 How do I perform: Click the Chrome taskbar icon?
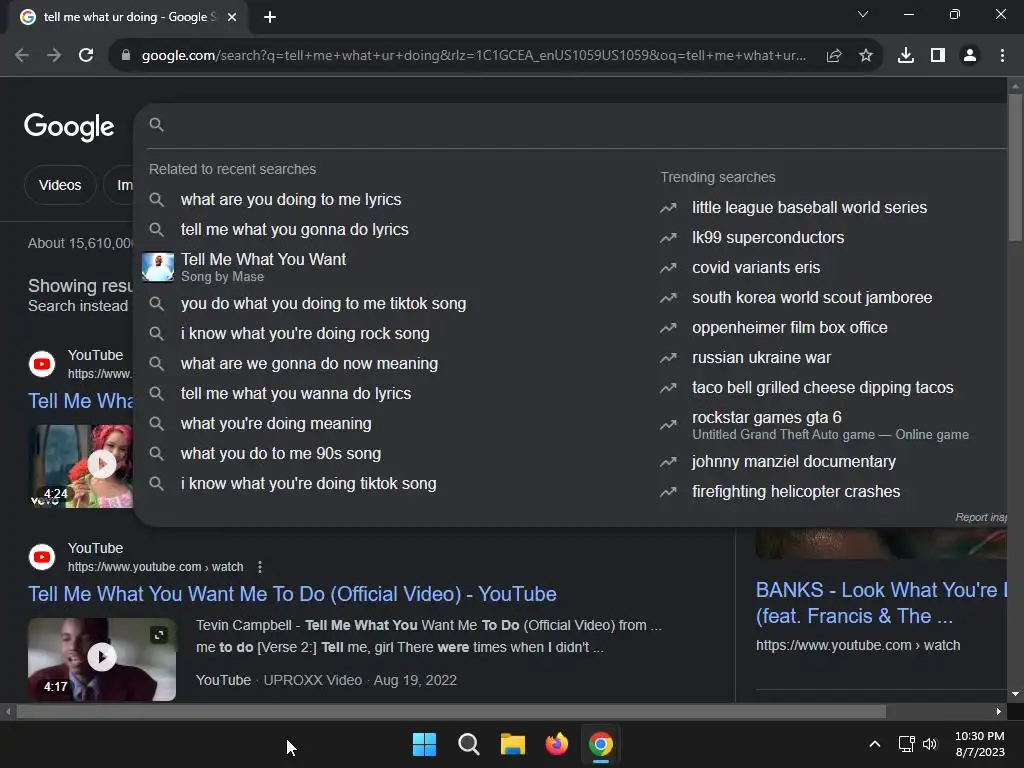point(601,744)
